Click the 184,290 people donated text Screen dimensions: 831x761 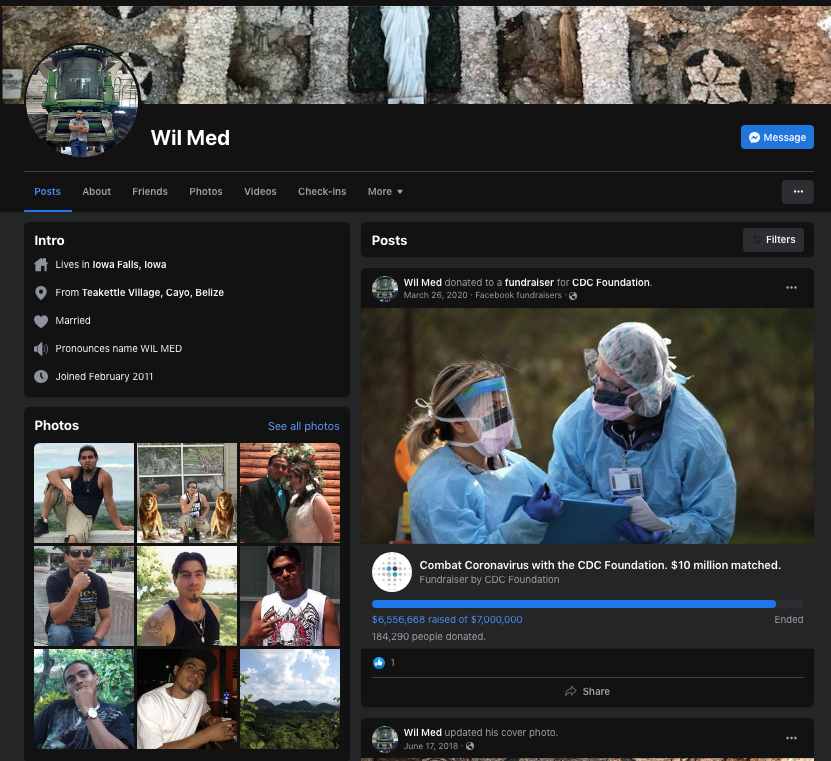[x=429, y=636]
